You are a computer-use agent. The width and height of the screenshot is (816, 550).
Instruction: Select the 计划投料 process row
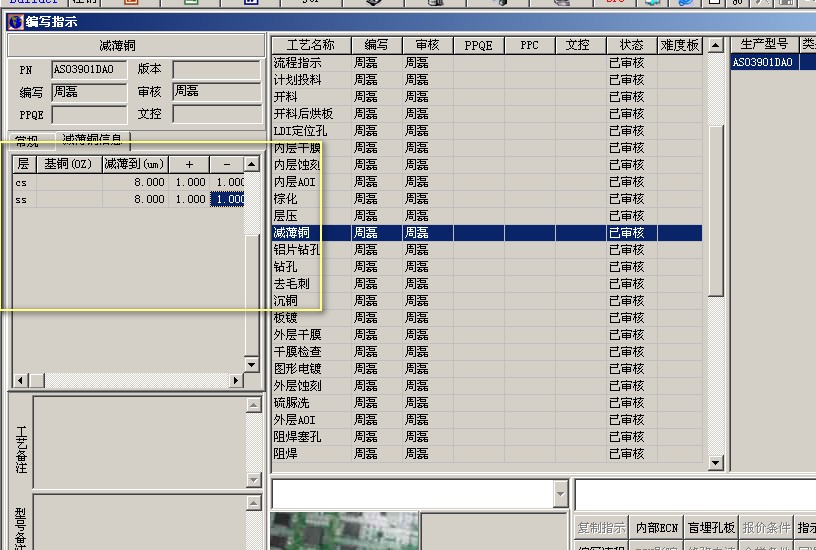[487, 80]
